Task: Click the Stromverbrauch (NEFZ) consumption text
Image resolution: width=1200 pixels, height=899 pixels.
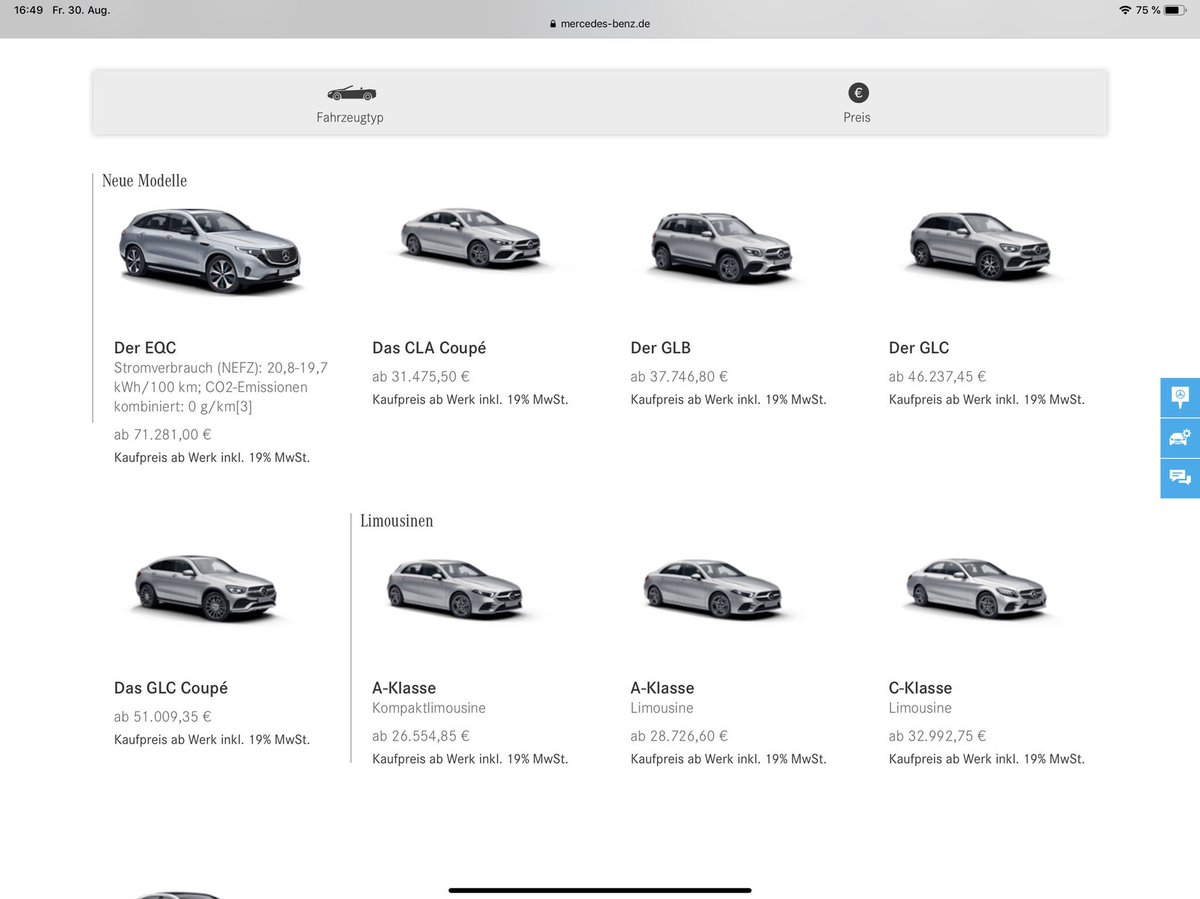Action: pos(221,387)
